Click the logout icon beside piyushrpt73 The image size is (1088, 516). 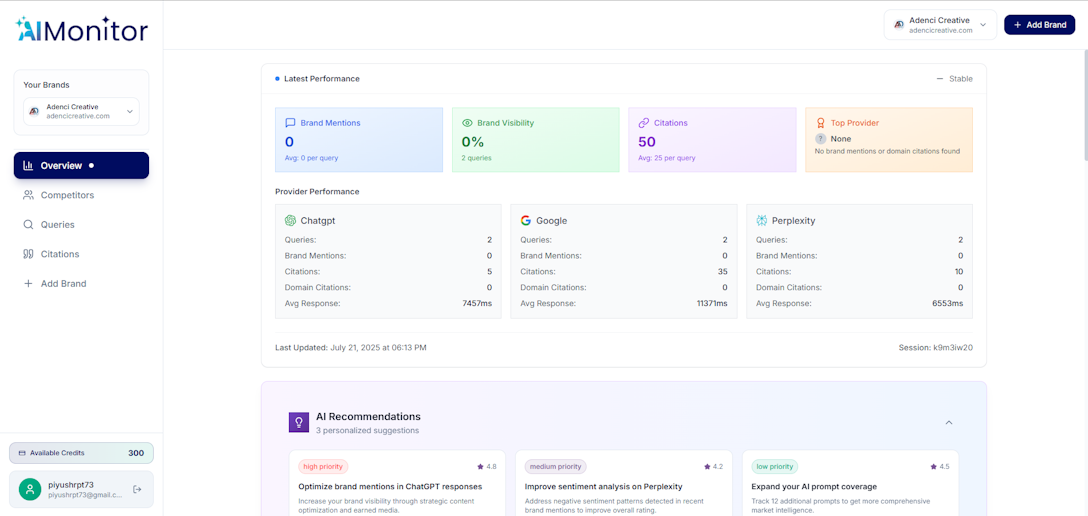(137, 490)
